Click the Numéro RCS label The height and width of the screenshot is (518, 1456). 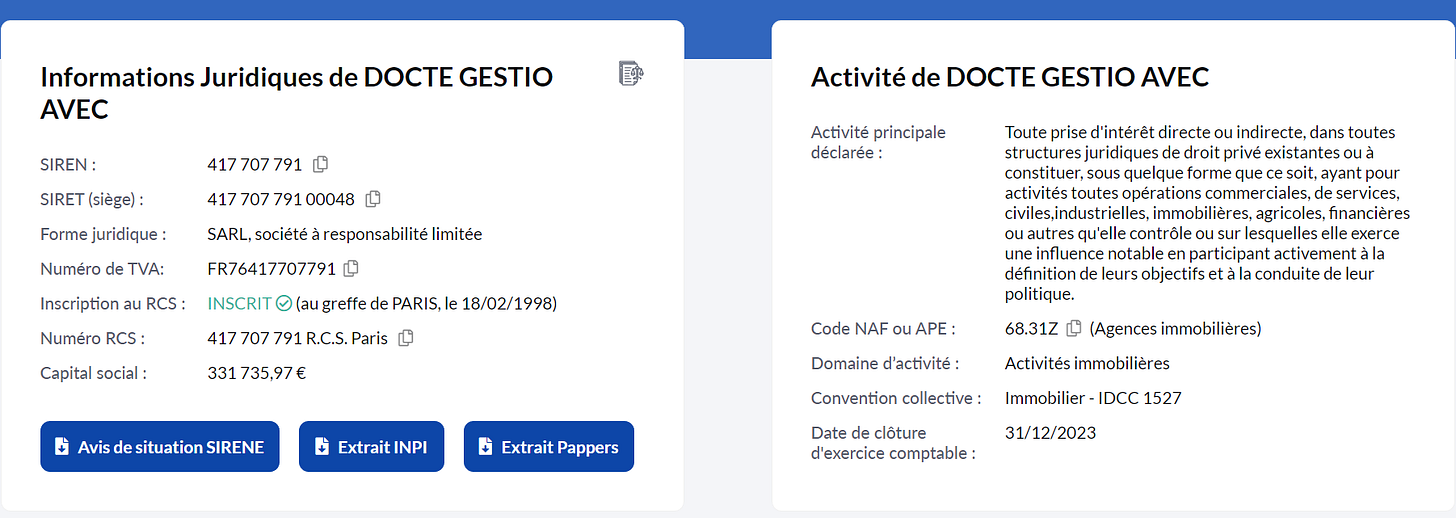point(93,338)
